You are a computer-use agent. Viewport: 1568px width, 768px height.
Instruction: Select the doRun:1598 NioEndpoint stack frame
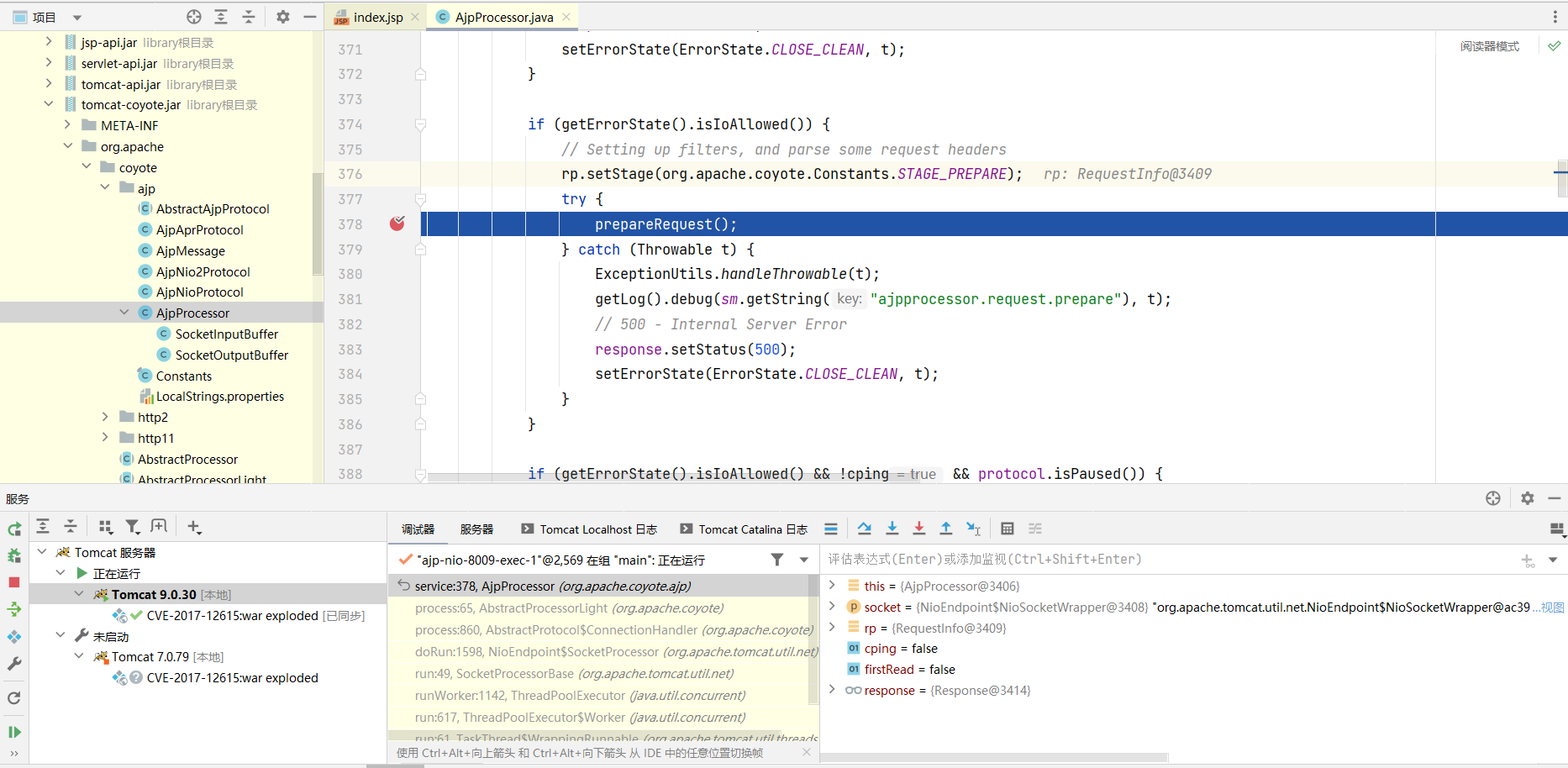point(616,651)
